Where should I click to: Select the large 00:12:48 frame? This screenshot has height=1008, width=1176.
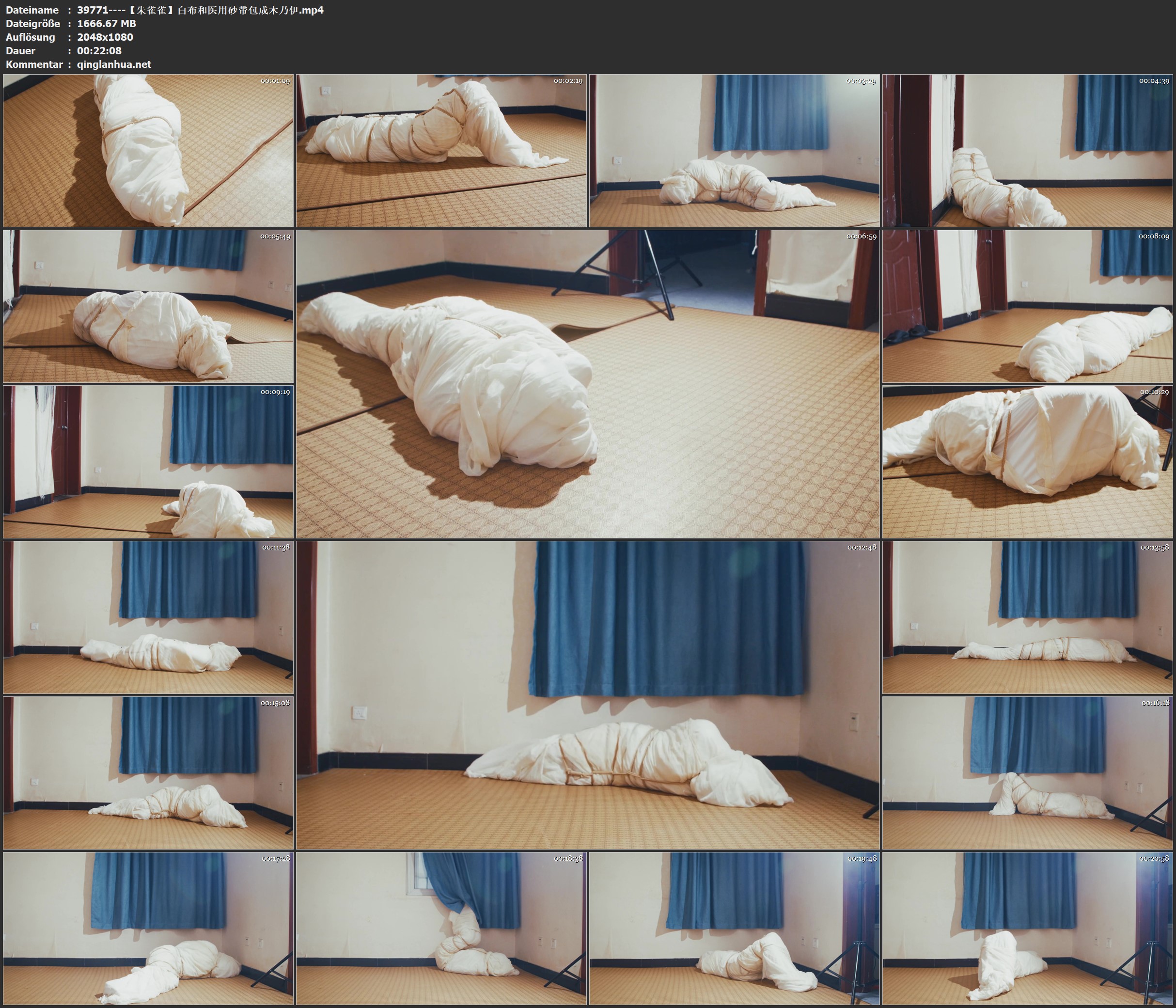(587, 695)
